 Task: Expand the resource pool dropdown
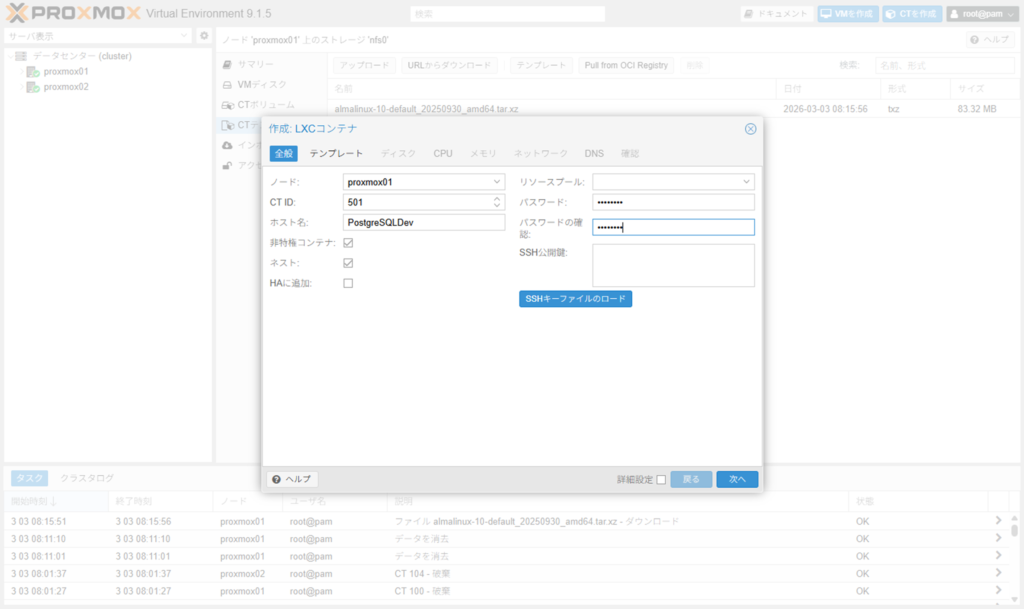coord(746,182)
